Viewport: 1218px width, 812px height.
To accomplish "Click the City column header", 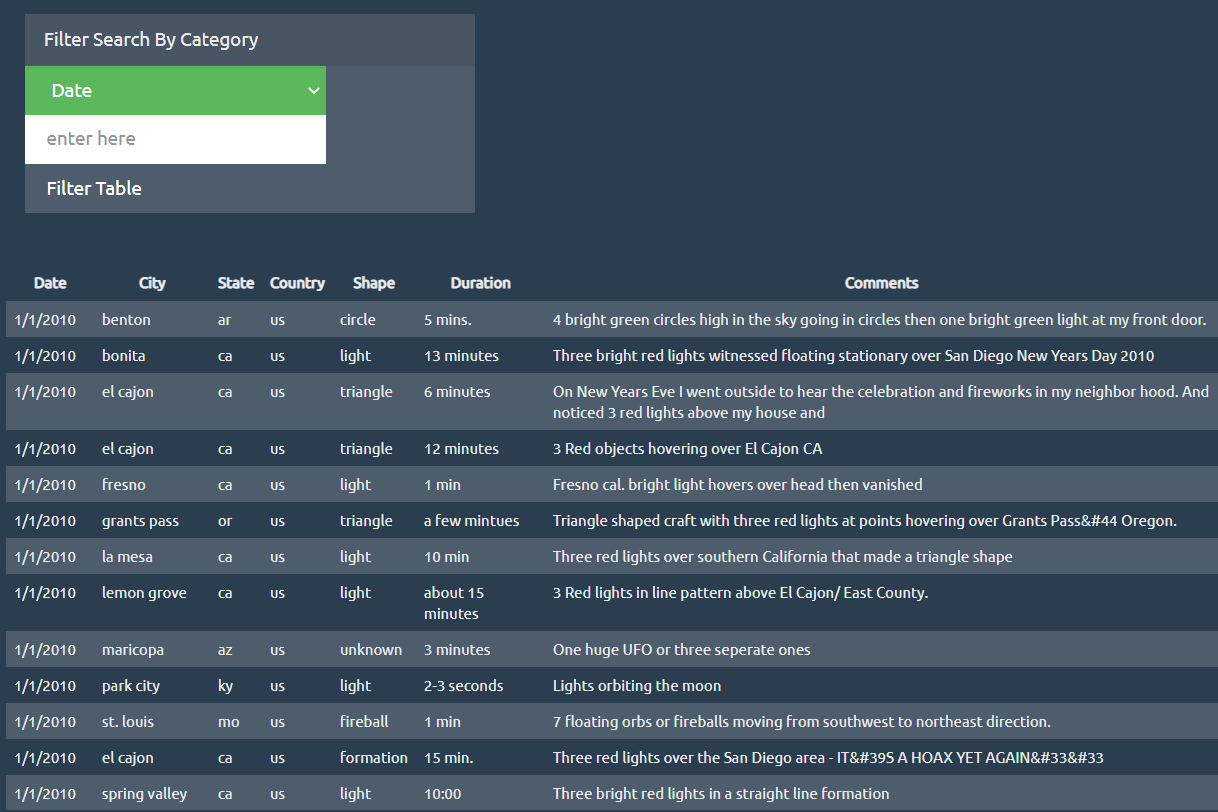I will pyautogui.click(x=152, y=283).
